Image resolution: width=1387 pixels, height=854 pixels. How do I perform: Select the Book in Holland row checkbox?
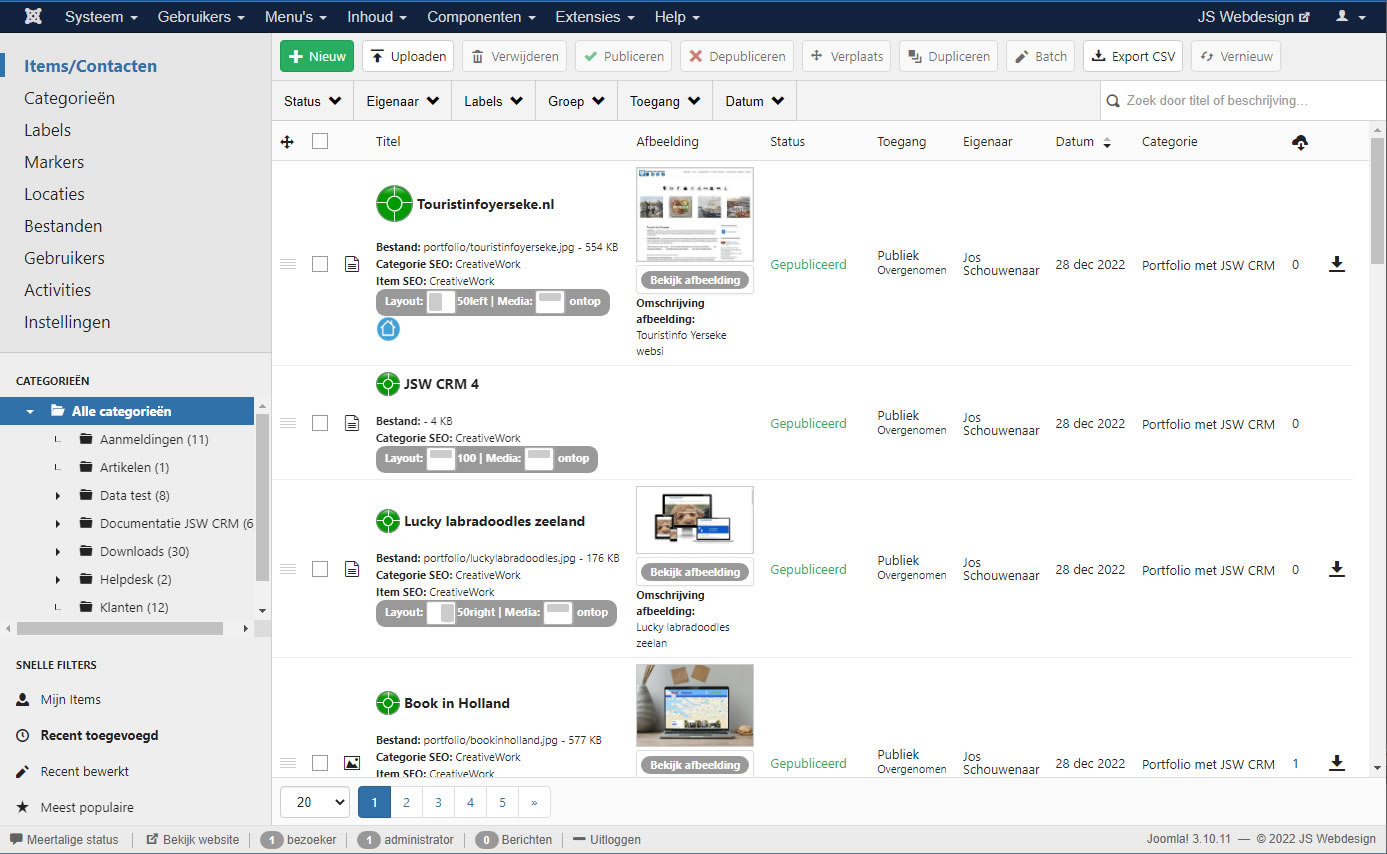tap(320, 763)
